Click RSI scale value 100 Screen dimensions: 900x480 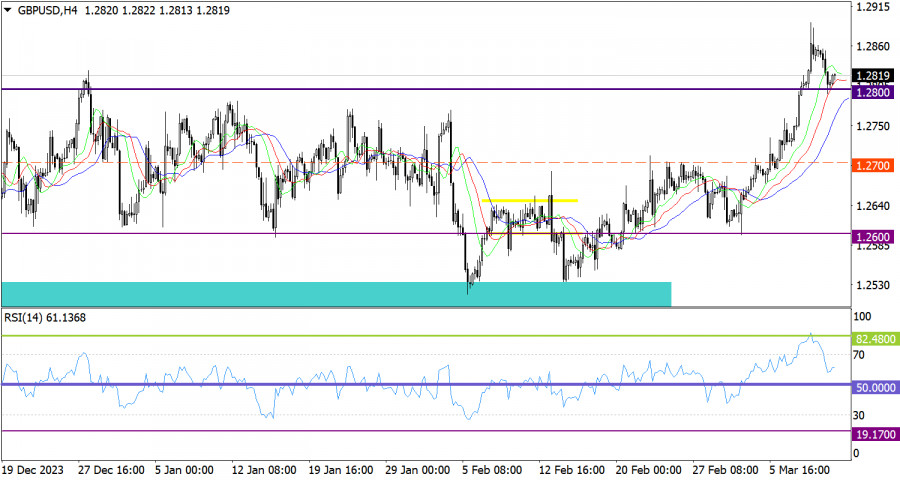pyautogui.click(x=862, y=316)
